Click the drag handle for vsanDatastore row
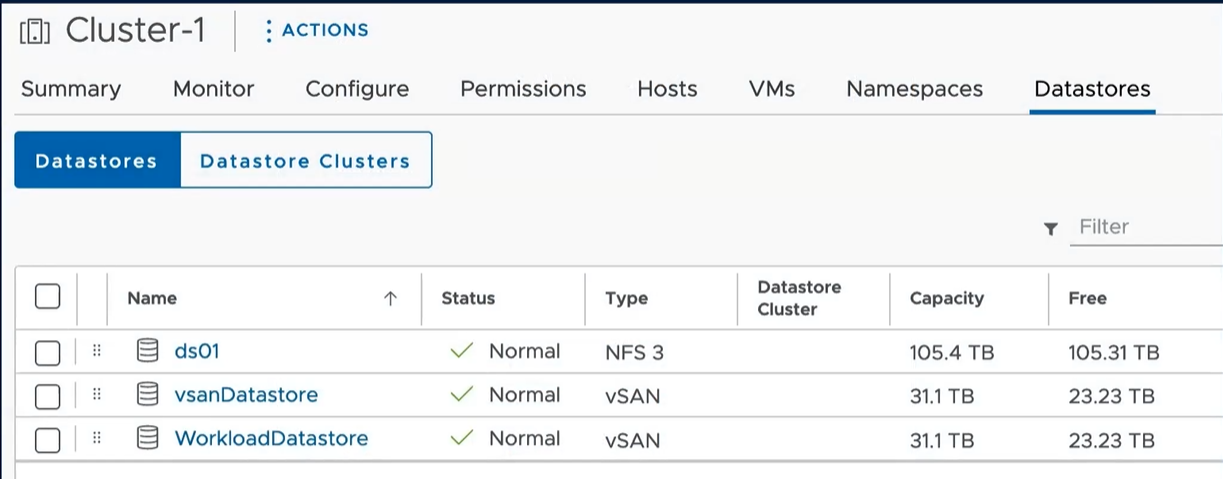The width and height of the screenshot is (1223, 479). [x=97, y=395]
